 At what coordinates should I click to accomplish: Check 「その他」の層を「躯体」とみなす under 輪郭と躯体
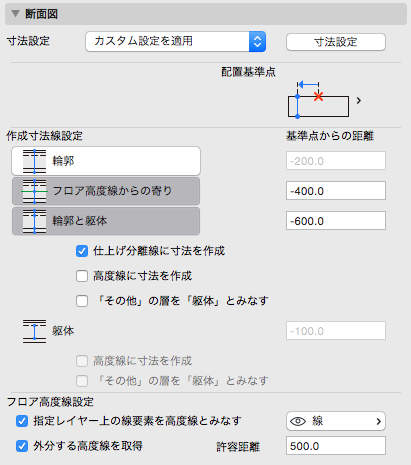[82, 301]
